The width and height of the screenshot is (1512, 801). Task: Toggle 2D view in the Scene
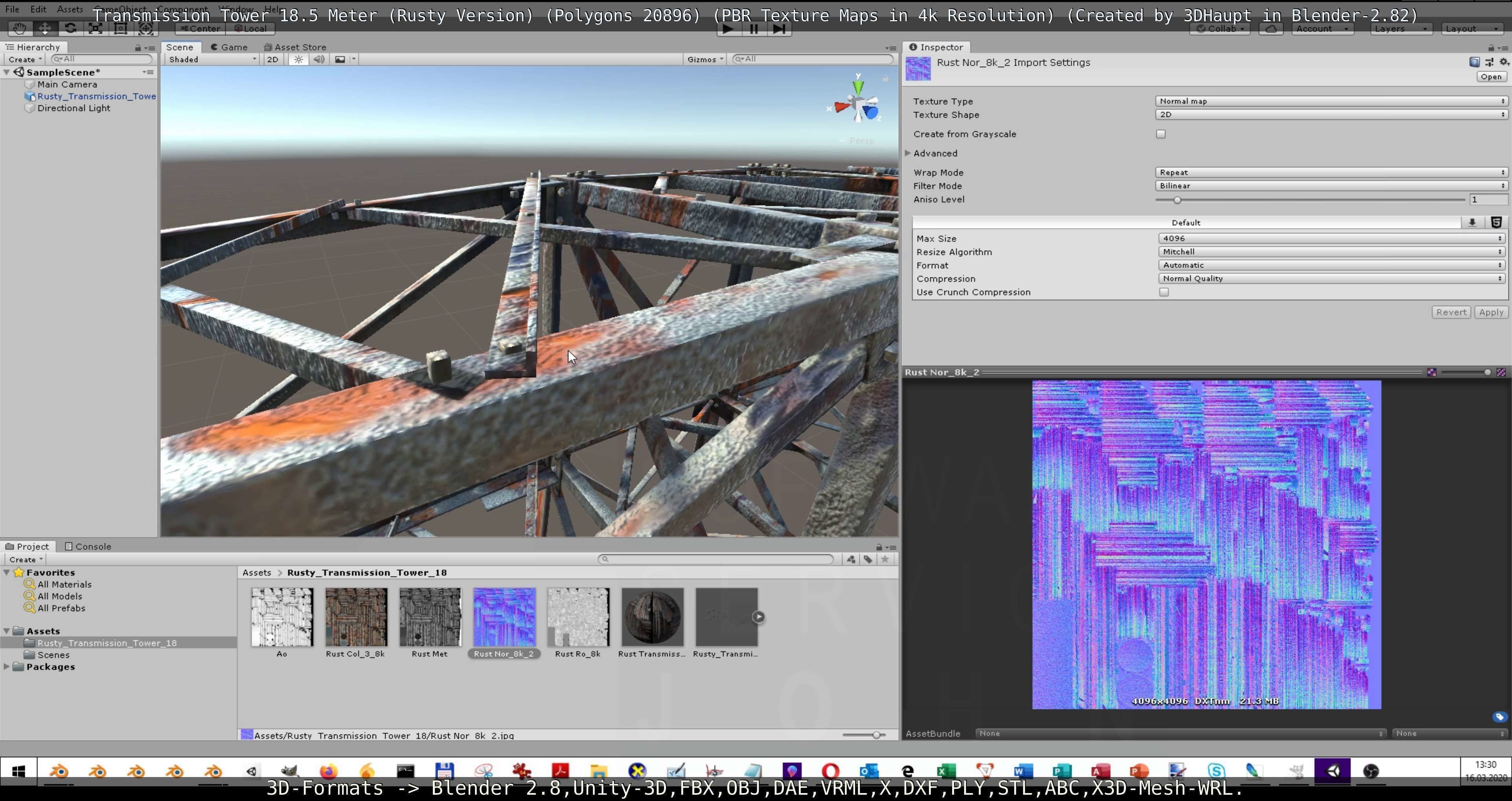(272, 59)
